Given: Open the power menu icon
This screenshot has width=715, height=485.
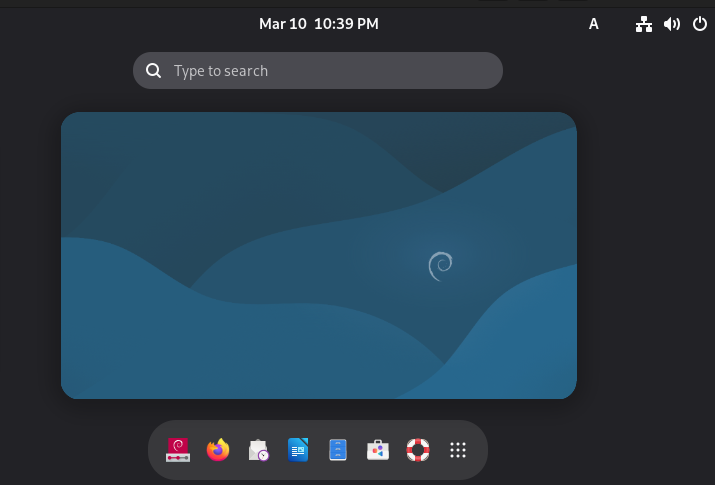Looking at the screenshot, I should pos(699,24).
